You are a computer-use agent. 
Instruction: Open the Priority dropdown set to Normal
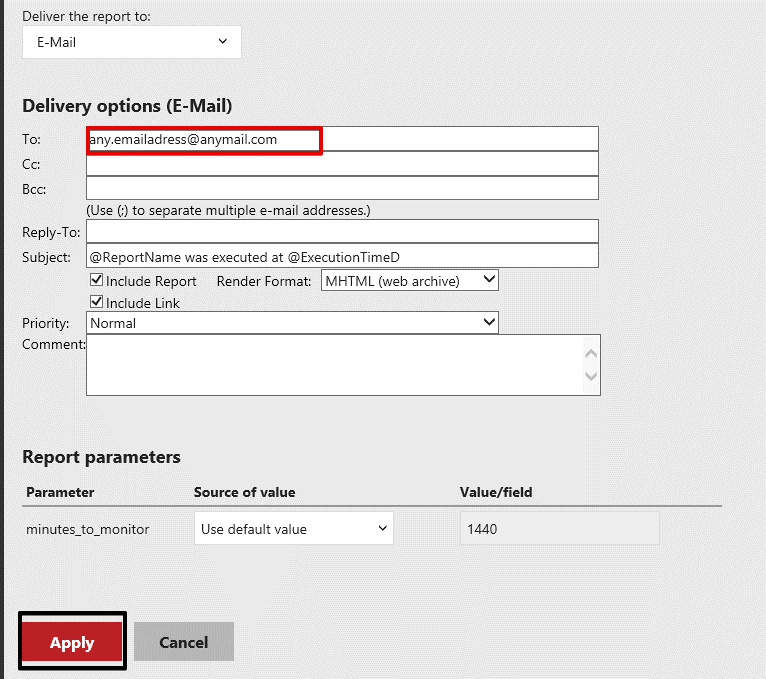click(292, 323)
